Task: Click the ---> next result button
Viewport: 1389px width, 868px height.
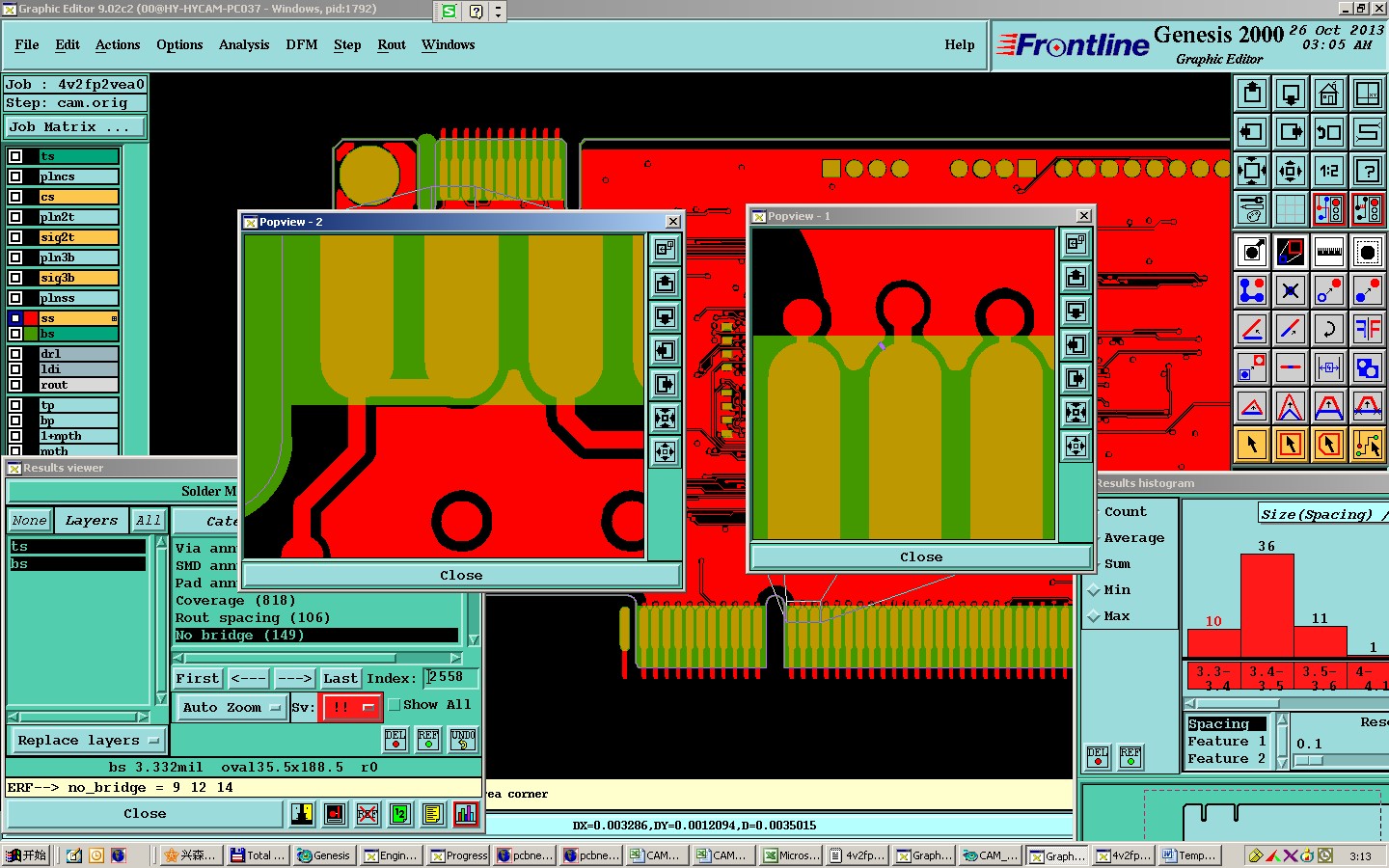Action: (x=294, y=678)
